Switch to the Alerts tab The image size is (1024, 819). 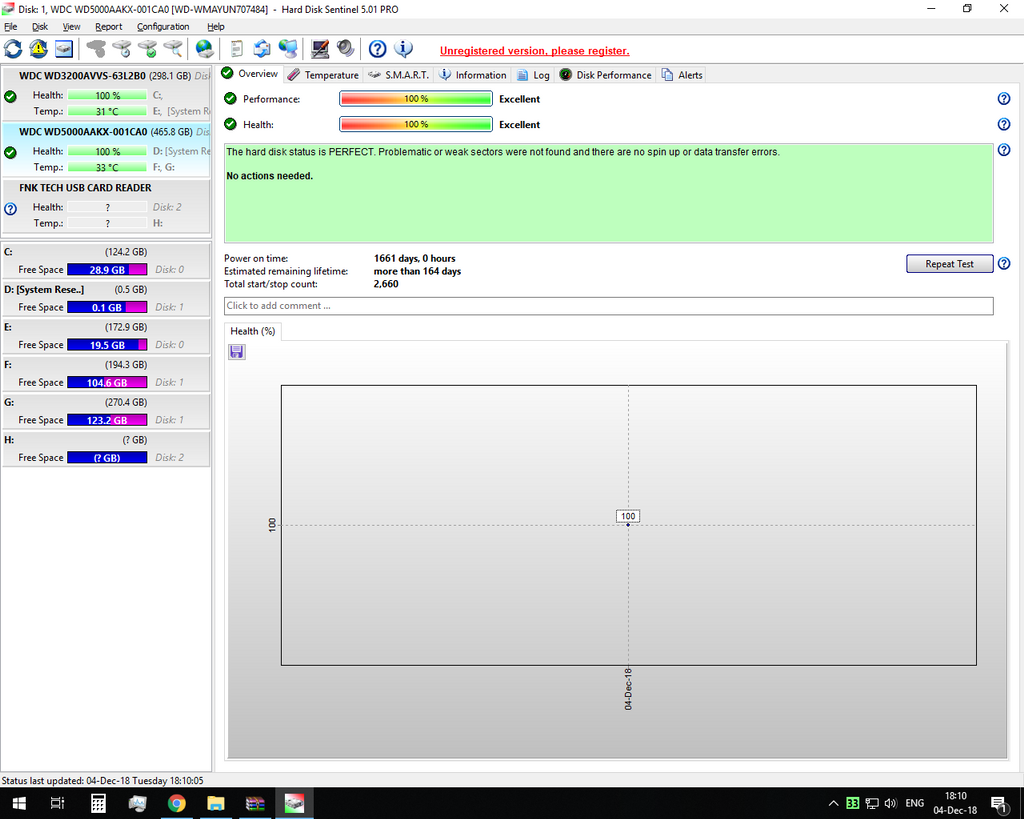[x=682, y=75]
